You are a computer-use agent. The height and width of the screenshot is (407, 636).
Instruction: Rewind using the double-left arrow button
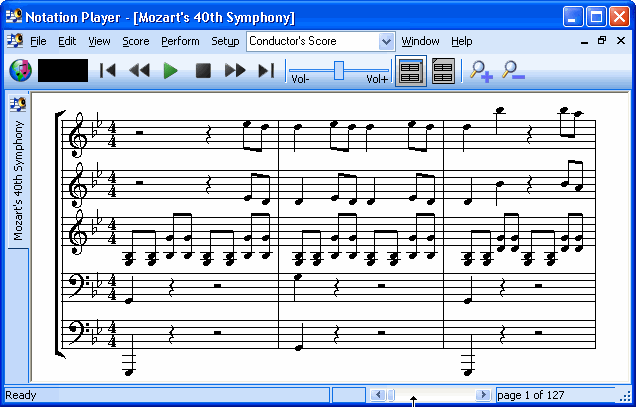point(139,70)
